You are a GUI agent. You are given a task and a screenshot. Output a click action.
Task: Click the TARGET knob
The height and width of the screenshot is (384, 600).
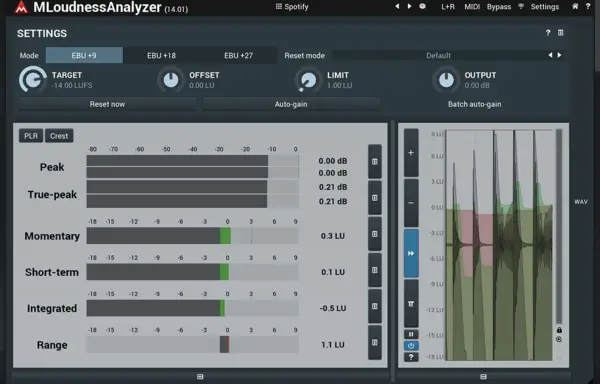pyautogui.click(x=33, y=79)
